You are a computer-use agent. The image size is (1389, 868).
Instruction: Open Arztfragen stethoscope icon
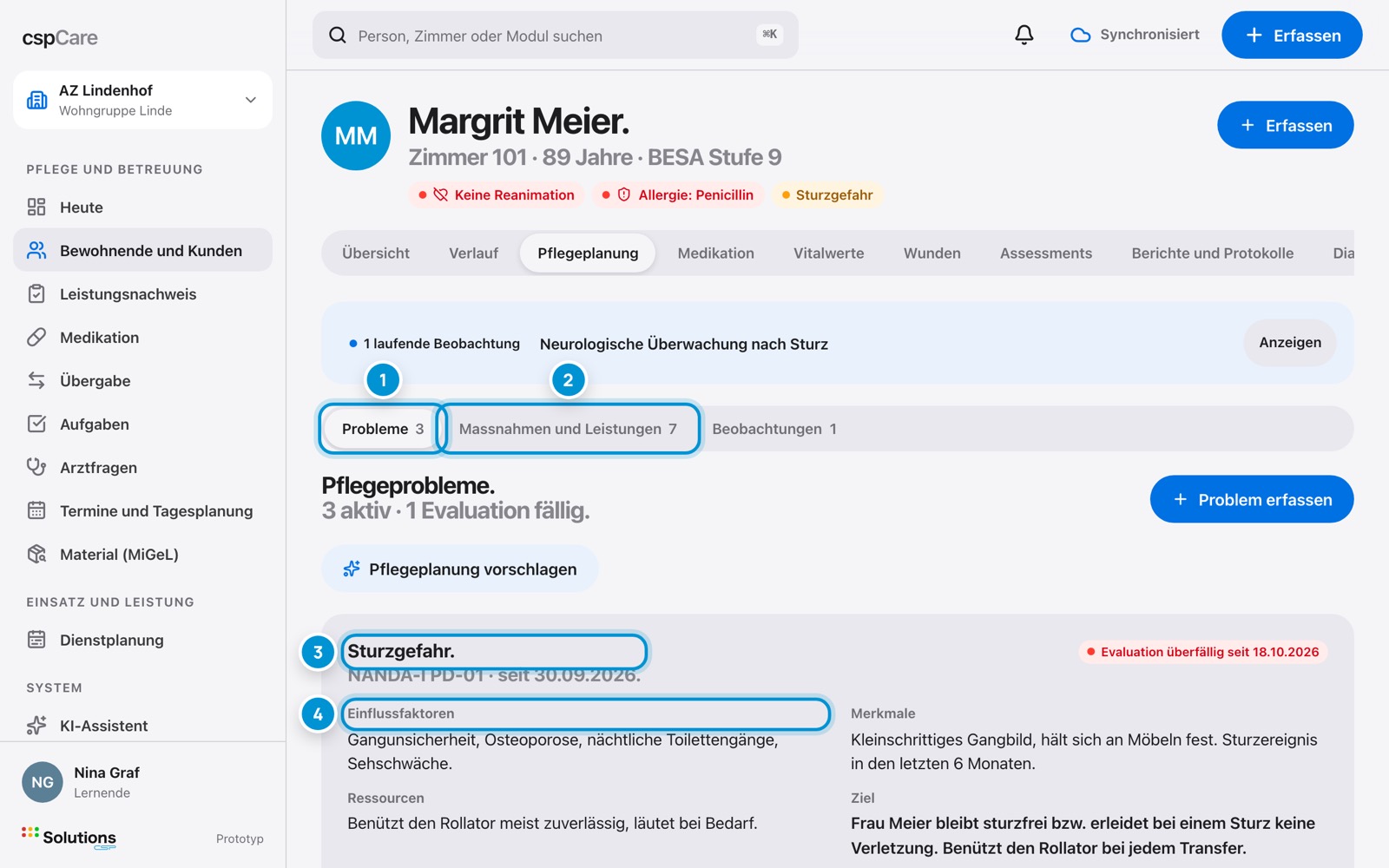[36, 467]
